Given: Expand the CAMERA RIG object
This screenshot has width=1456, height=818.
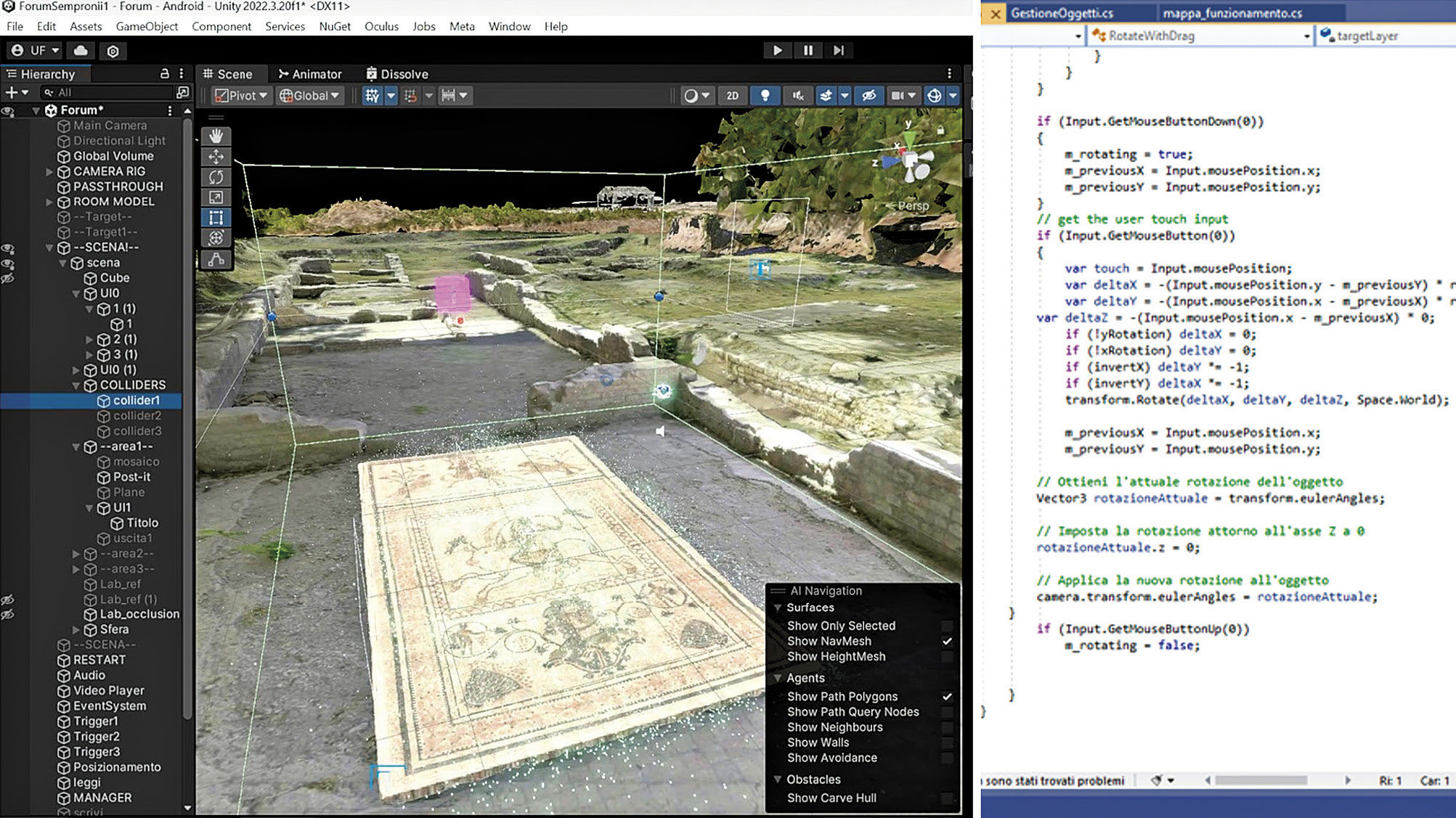Looking at the screenshot, I should pos(49,172).
